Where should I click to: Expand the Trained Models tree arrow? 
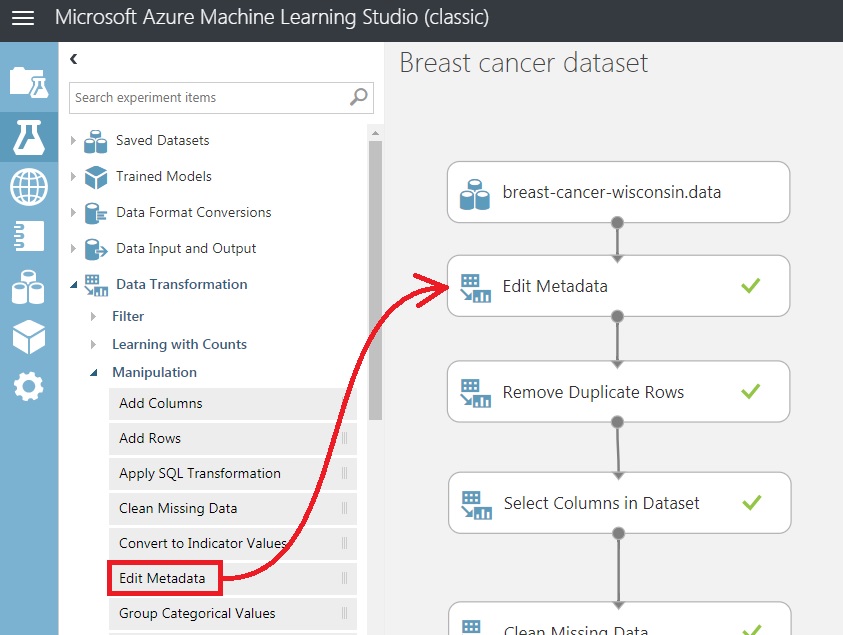(73, 176)
